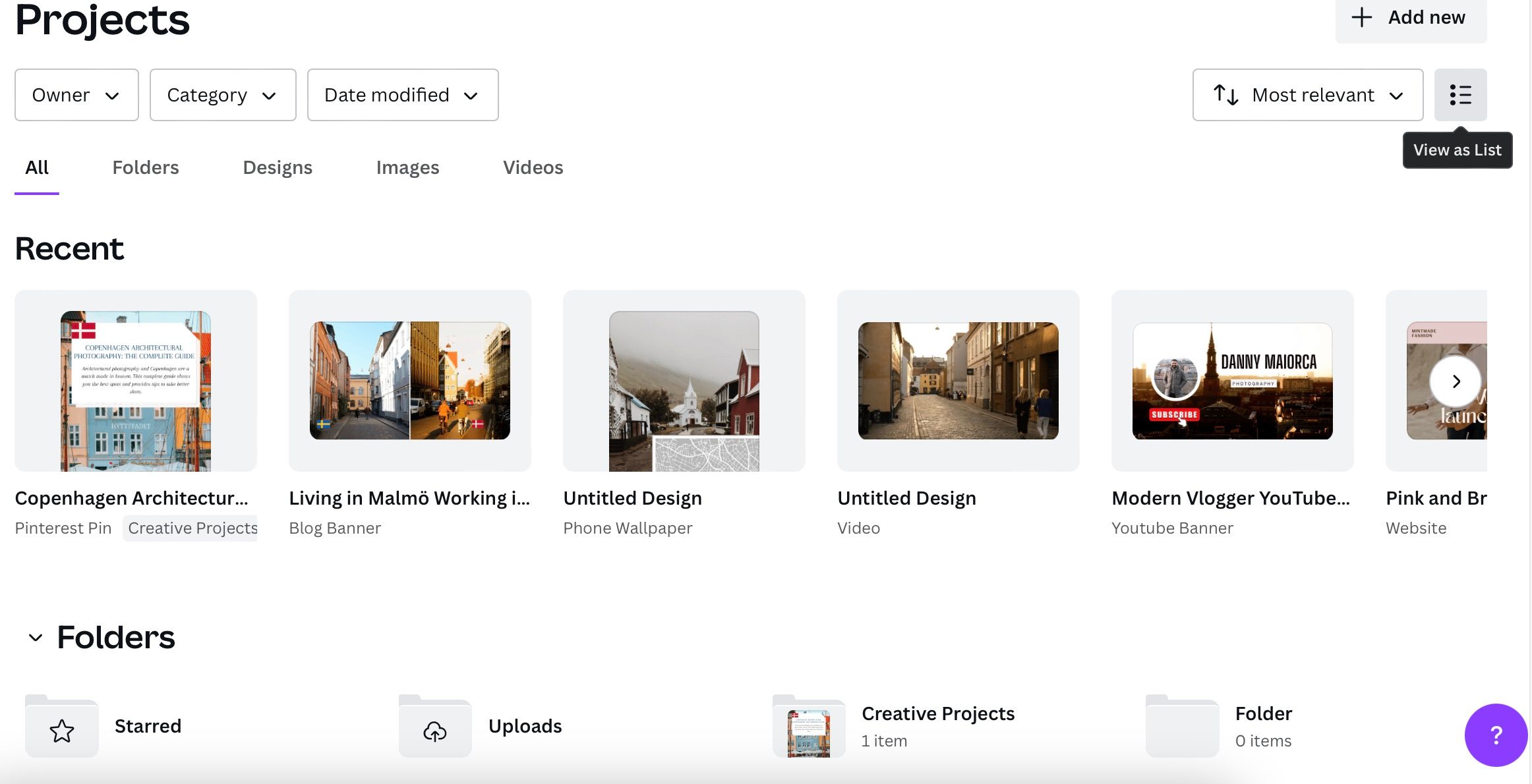Open the Modern Vlogger YouTube Banner thumbnail

tap(1232, 381)
